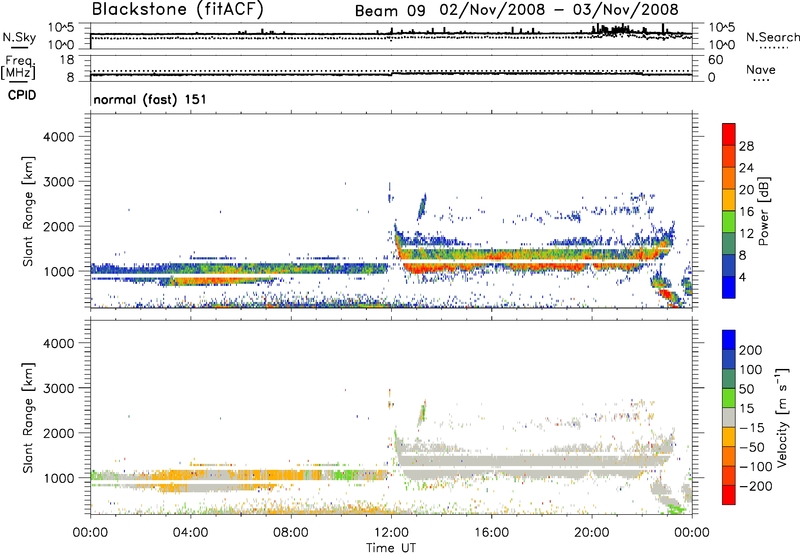Click the '3000' tick on the velocity panel
800x554 pixels.
[59, 388]
